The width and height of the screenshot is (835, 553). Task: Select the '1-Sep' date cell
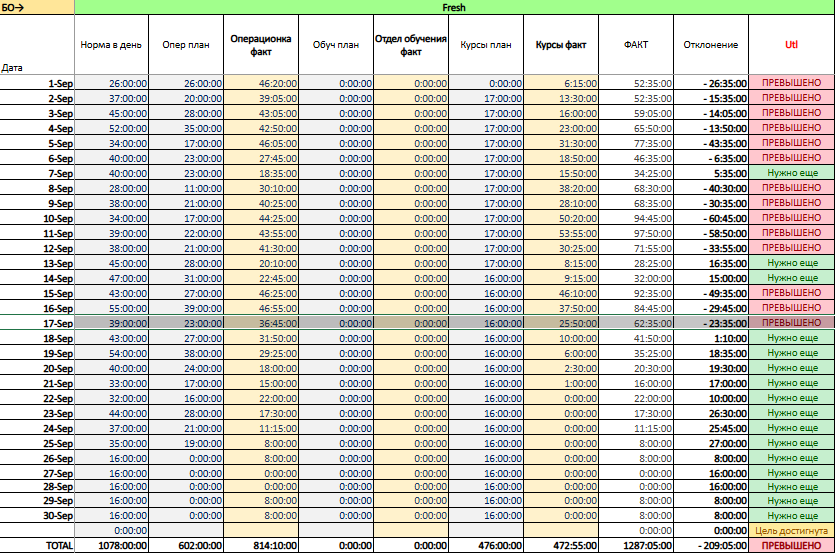click(x=37, y=83)
